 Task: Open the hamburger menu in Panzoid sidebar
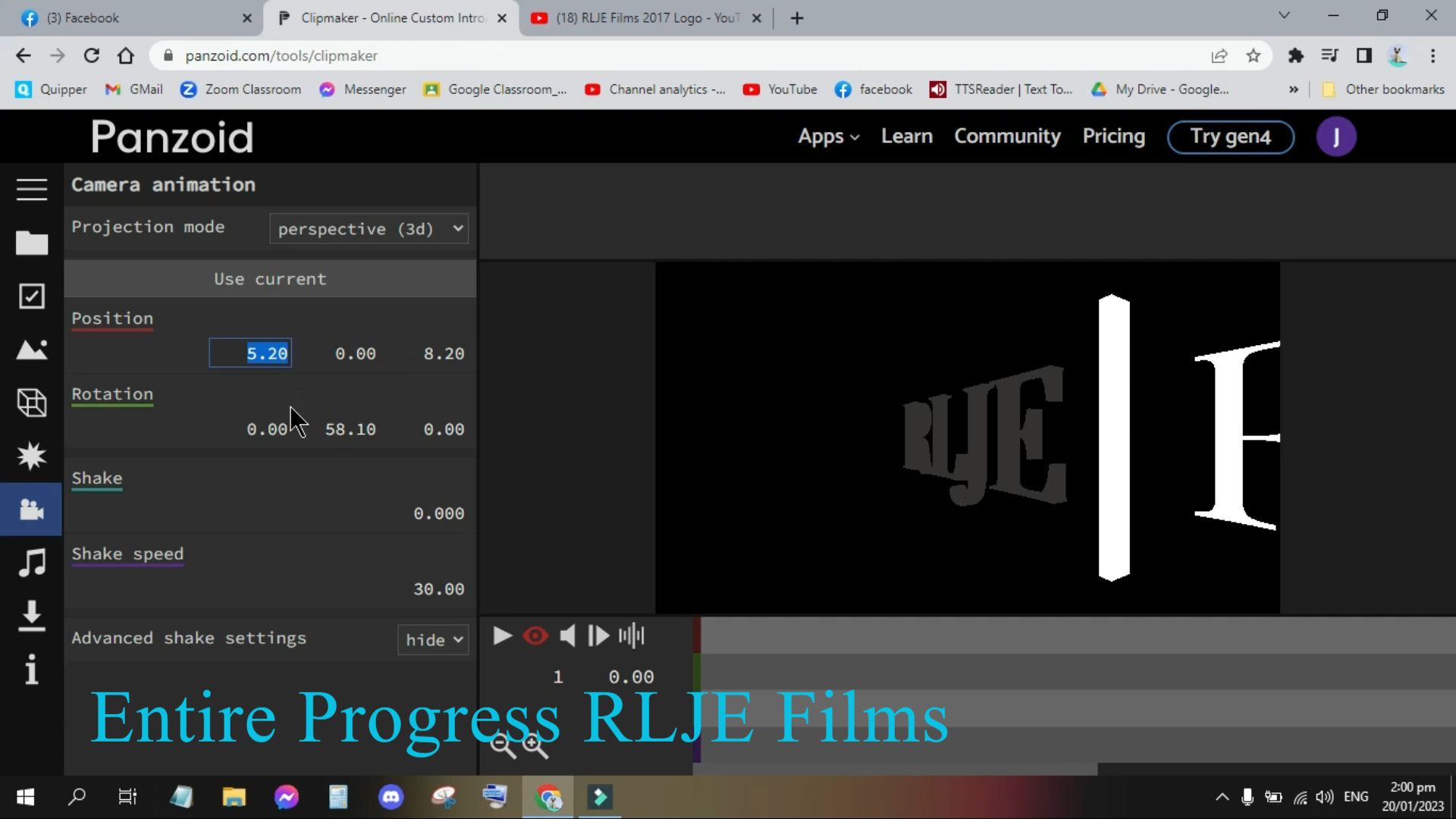[x=32, y=189]
